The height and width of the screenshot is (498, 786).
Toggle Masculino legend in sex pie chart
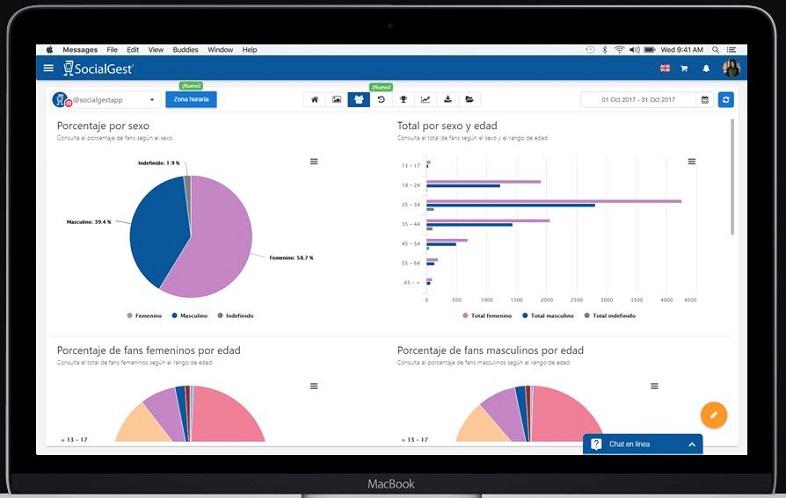(x=189, y=315)
